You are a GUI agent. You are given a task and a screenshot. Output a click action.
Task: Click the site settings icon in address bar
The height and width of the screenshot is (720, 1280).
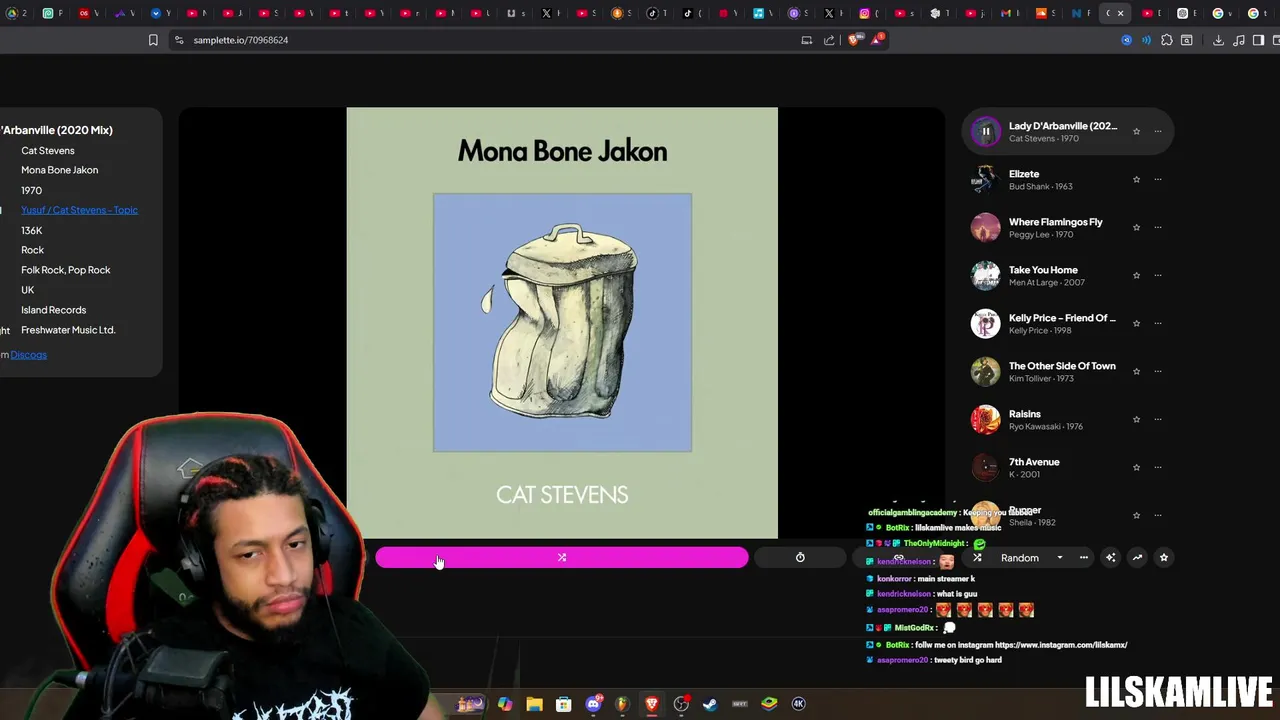click(178, 40)
